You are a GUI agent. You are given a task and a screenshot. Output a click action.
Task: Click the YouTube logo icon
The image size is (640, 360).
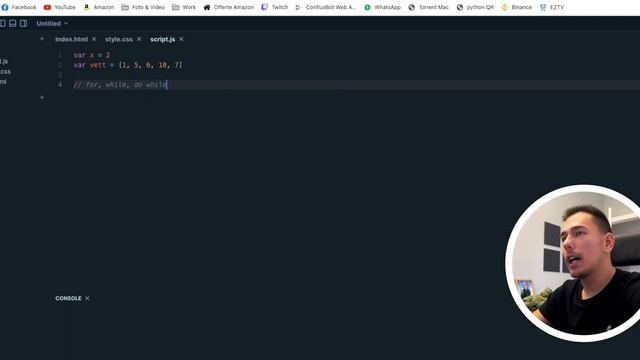pos(47,7)
